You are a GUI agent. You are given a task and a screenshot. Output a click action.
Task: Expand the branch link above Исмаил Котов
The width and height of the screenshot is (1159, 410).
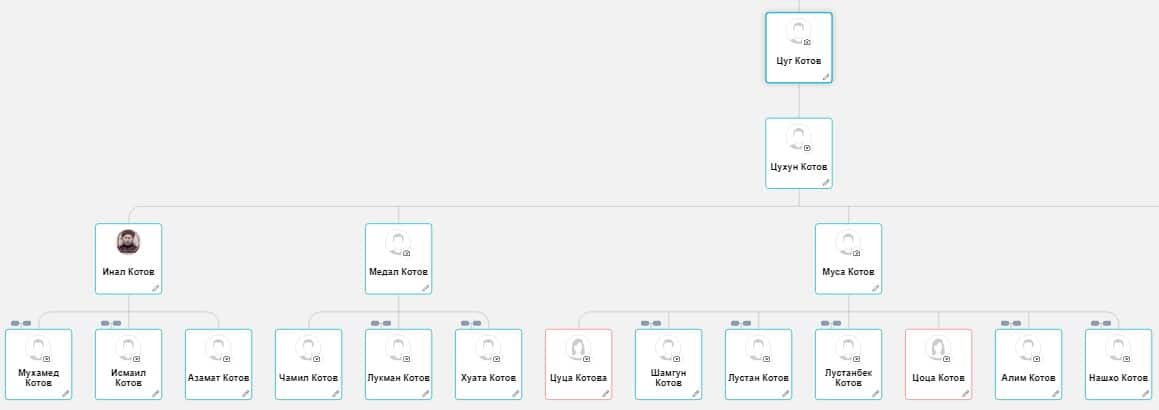tap(110, 323)
